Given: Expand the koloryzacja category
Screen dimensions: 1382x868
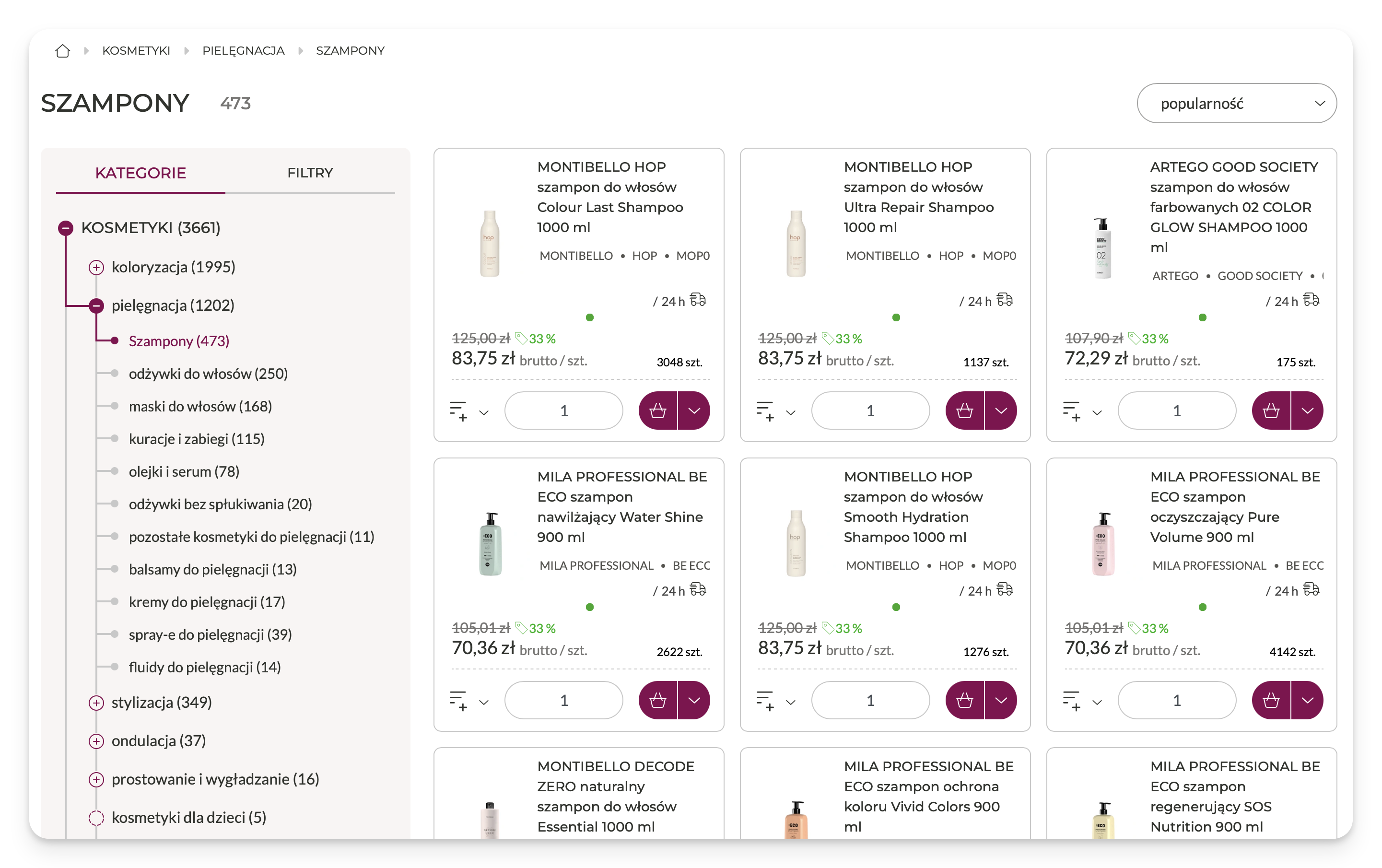Looking at the screenshot, I should click(x=96, y=268).
